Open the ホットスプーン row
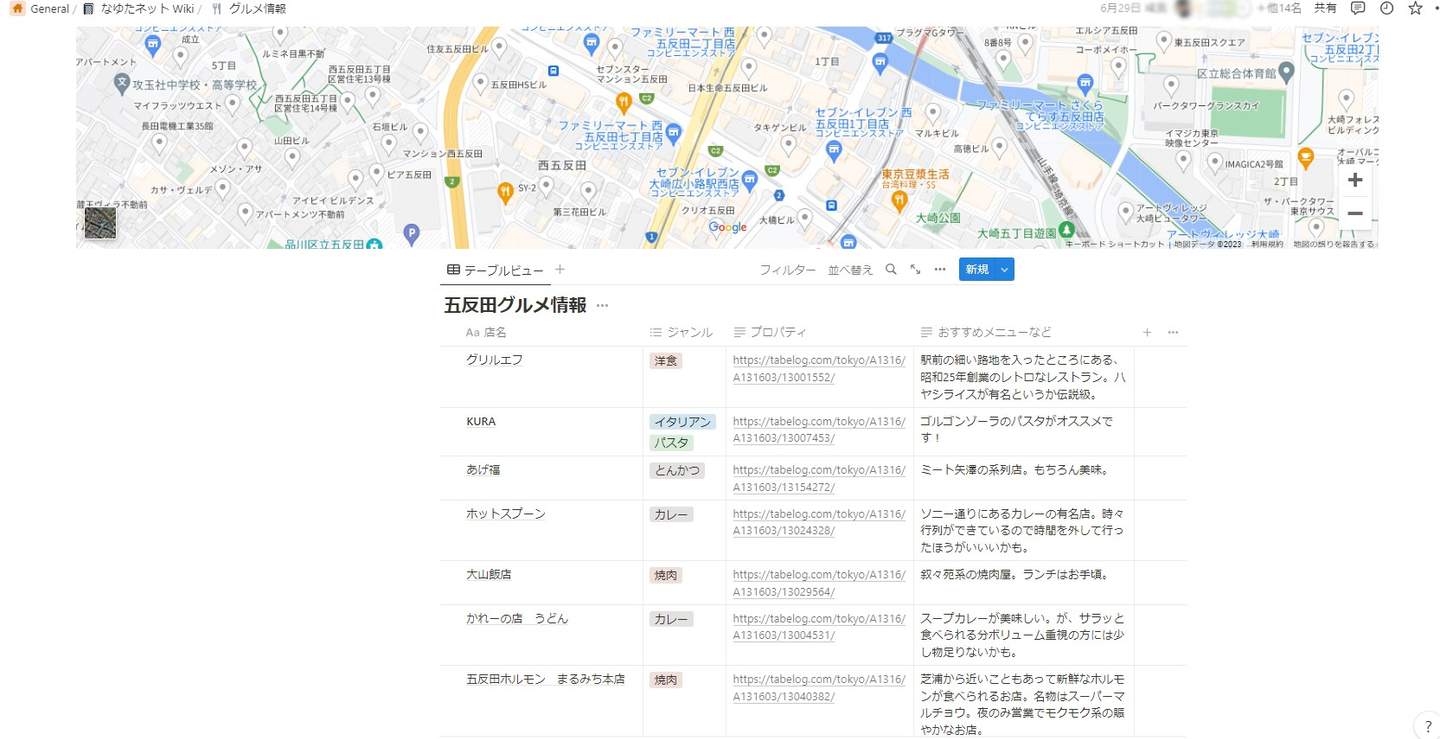Viewport: 1440px width, 739px height. point(506,514)
